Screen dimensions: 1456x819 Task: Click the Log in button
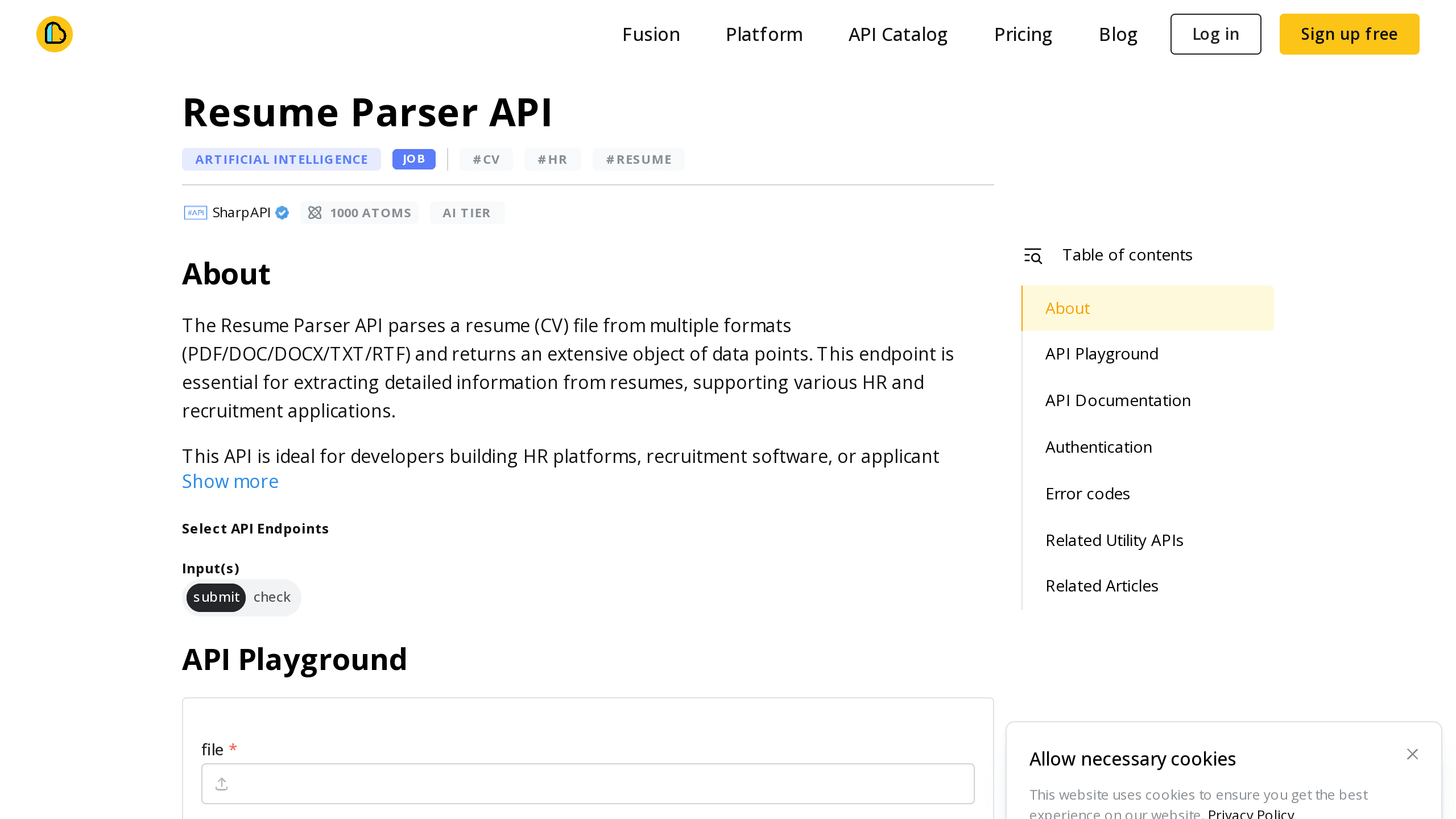pos(1216,34)
